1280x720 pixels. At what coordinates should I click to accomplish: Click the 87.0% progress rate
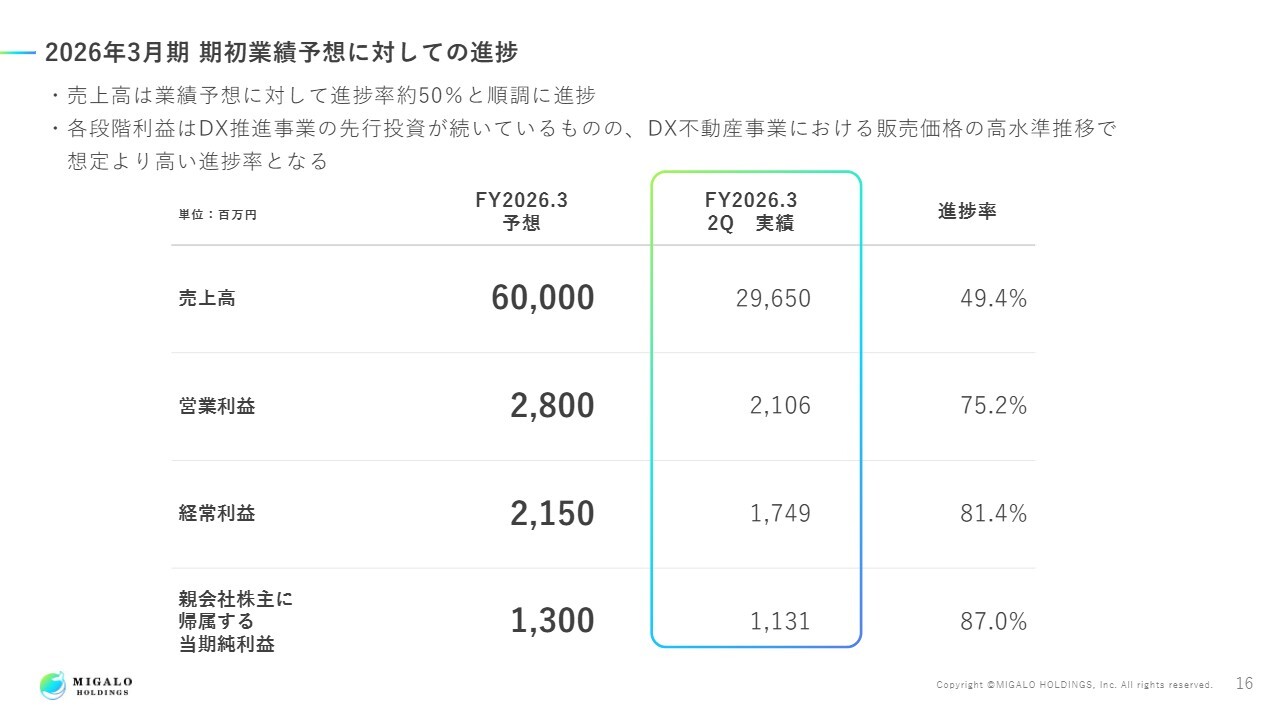993,621
